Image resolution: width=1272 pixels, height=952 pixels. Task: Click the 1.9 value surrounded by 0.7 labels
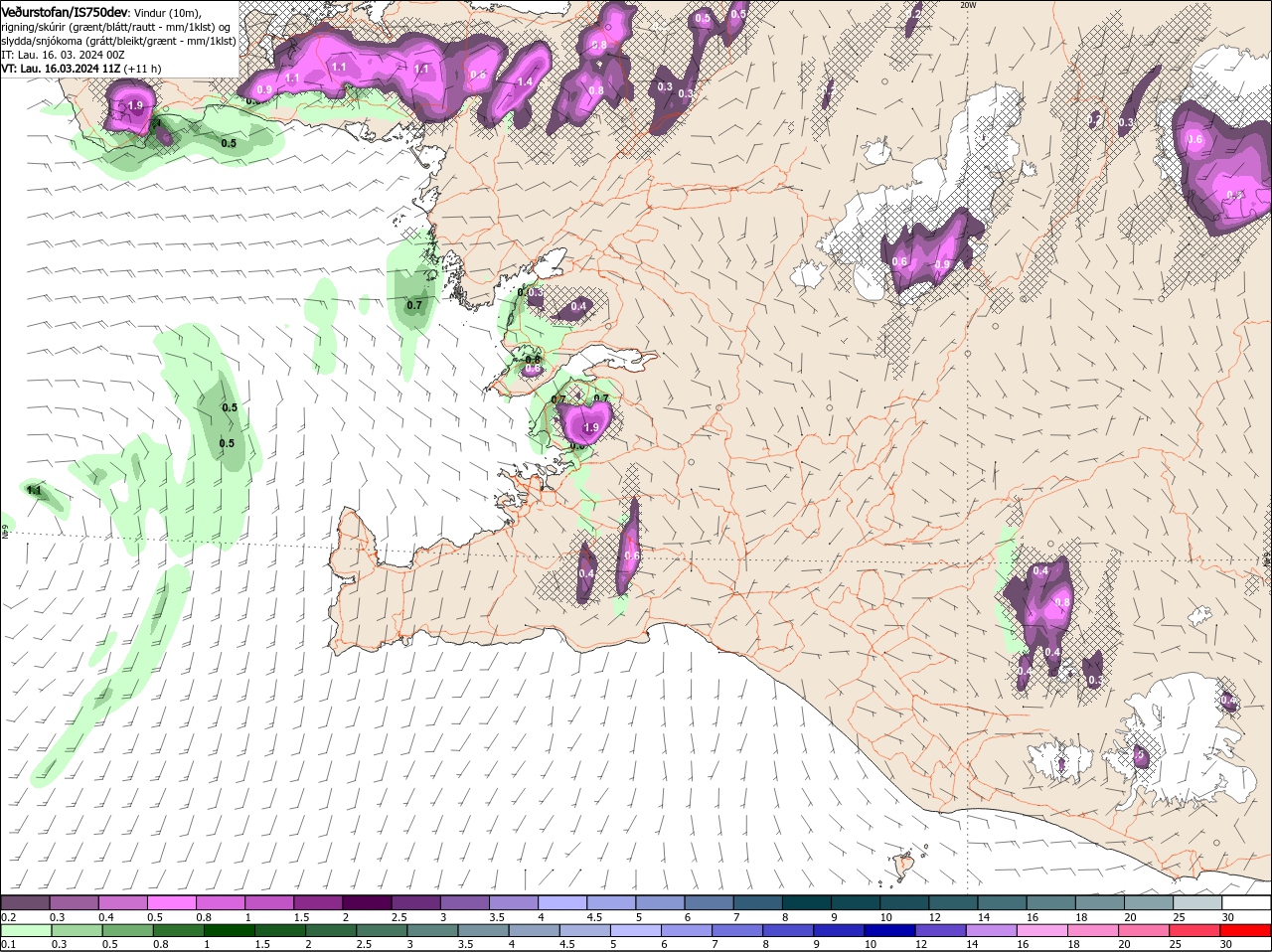[x=591, y=427]
